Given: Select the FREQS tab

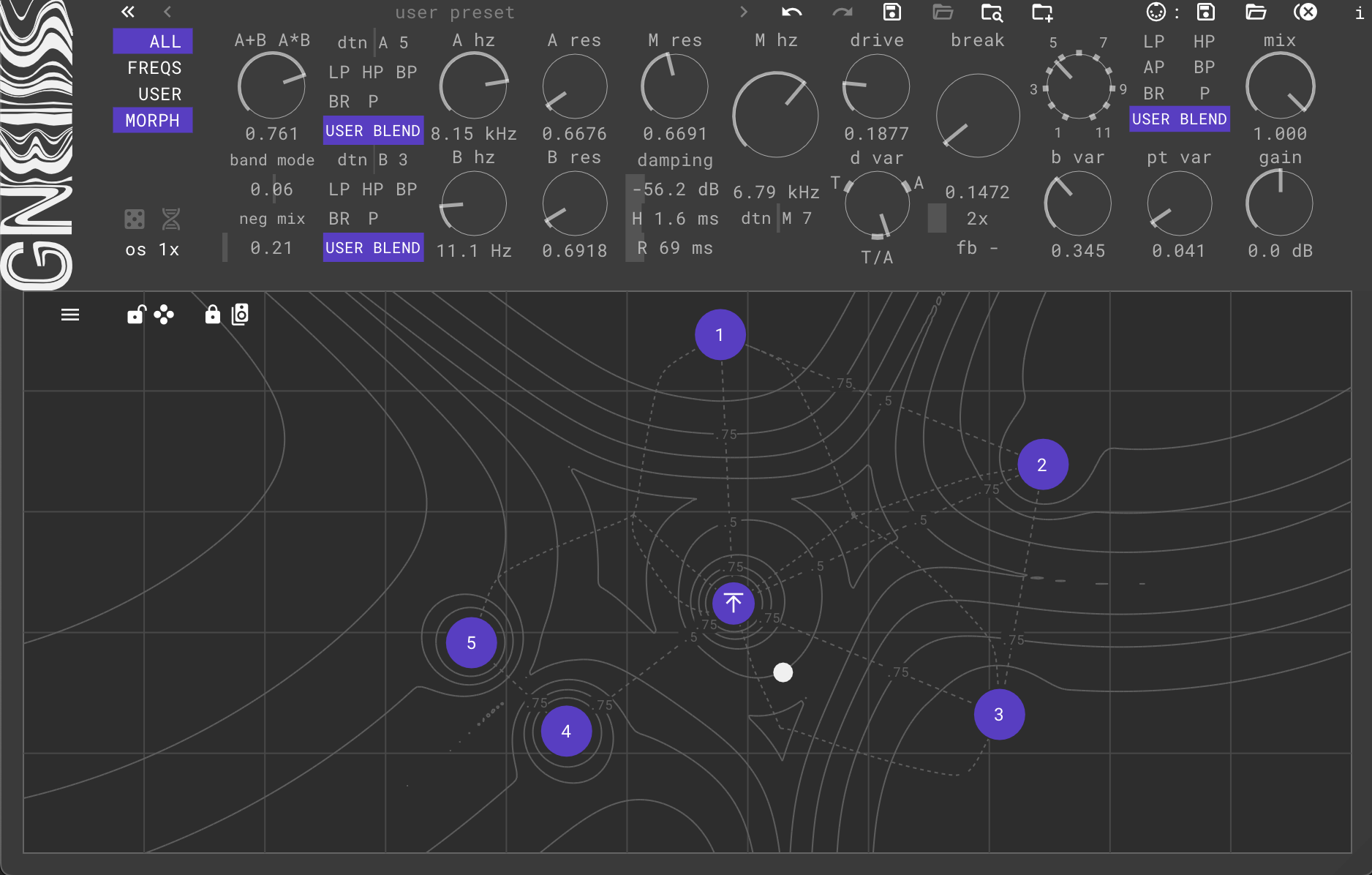Looking at the screenshot, I should 154,68.
